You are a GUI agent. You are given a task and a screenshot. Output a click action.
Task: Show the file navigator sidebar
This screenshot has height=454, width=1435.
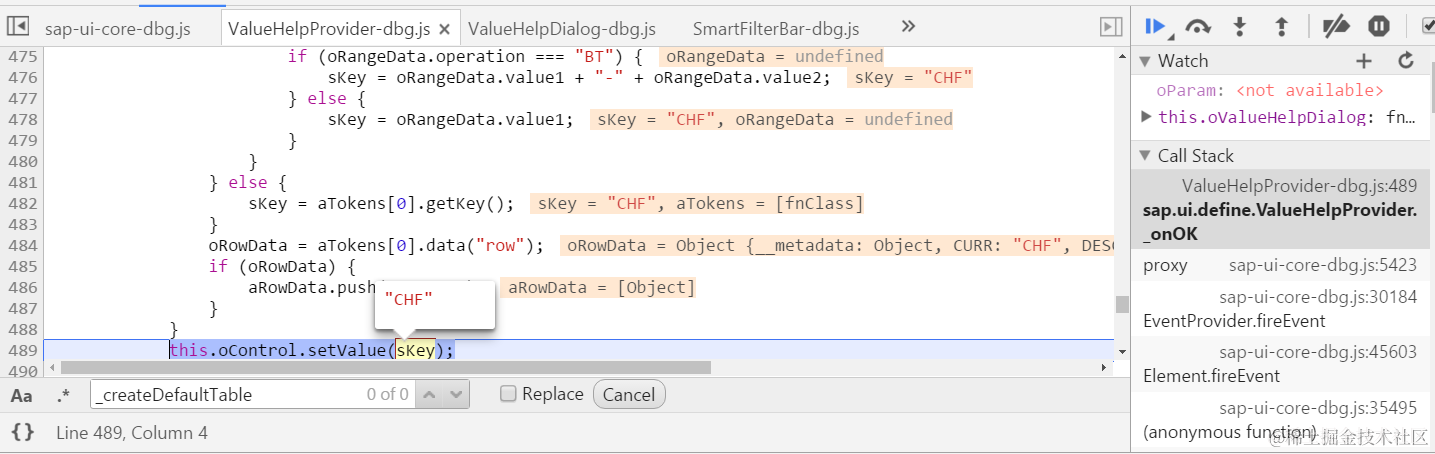click(19, 26)
